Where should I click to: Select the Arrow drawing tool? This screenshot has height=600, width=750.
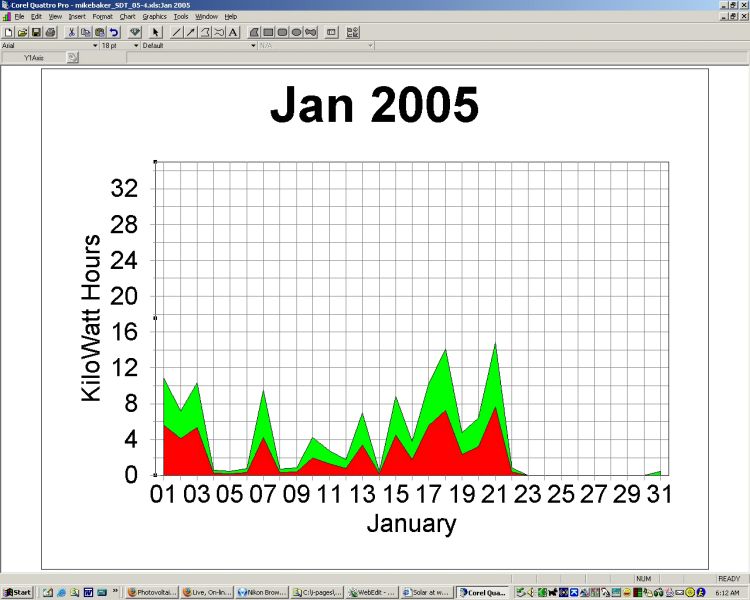click(x=191, y=32)
